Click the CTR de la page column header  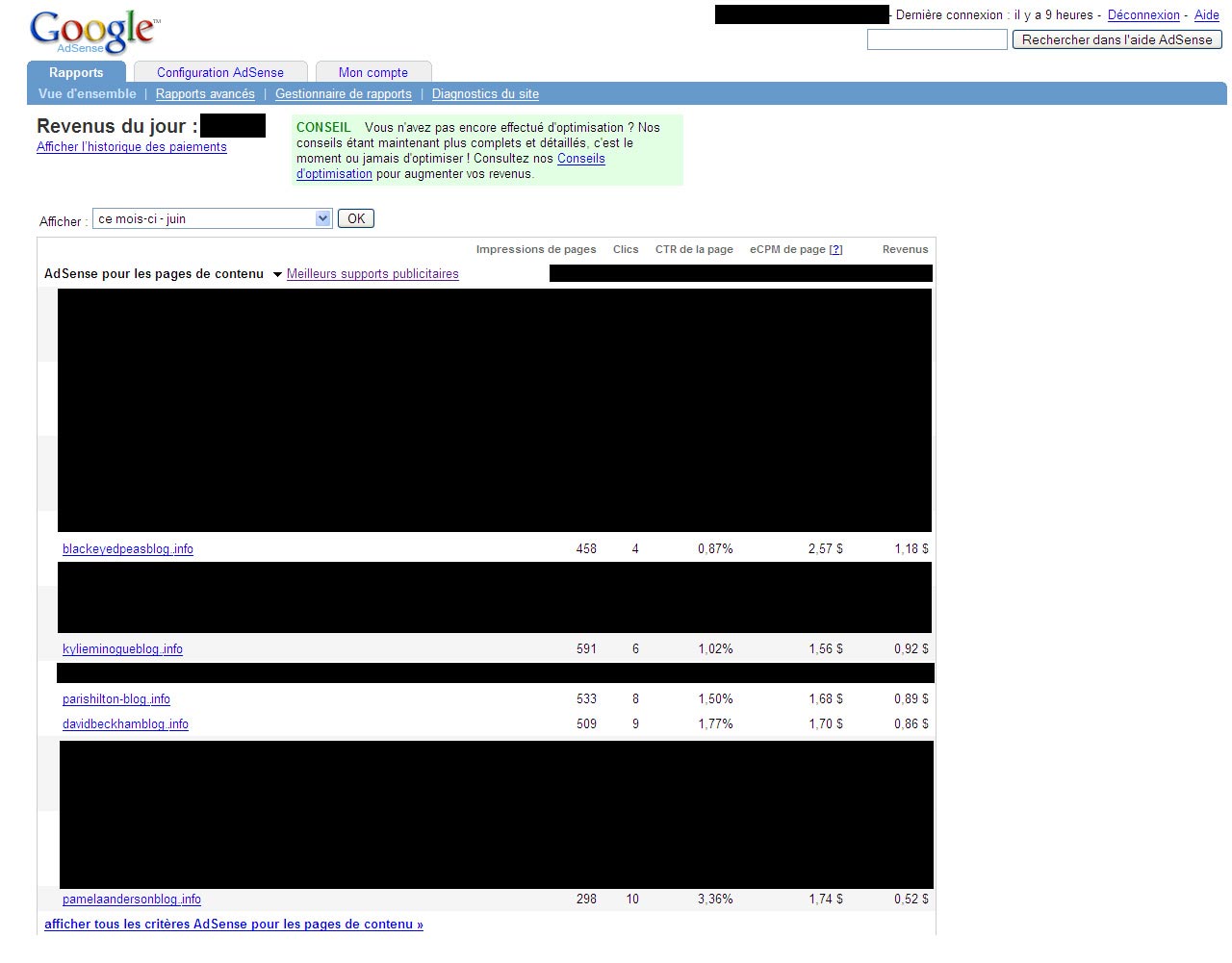[694, 249]
